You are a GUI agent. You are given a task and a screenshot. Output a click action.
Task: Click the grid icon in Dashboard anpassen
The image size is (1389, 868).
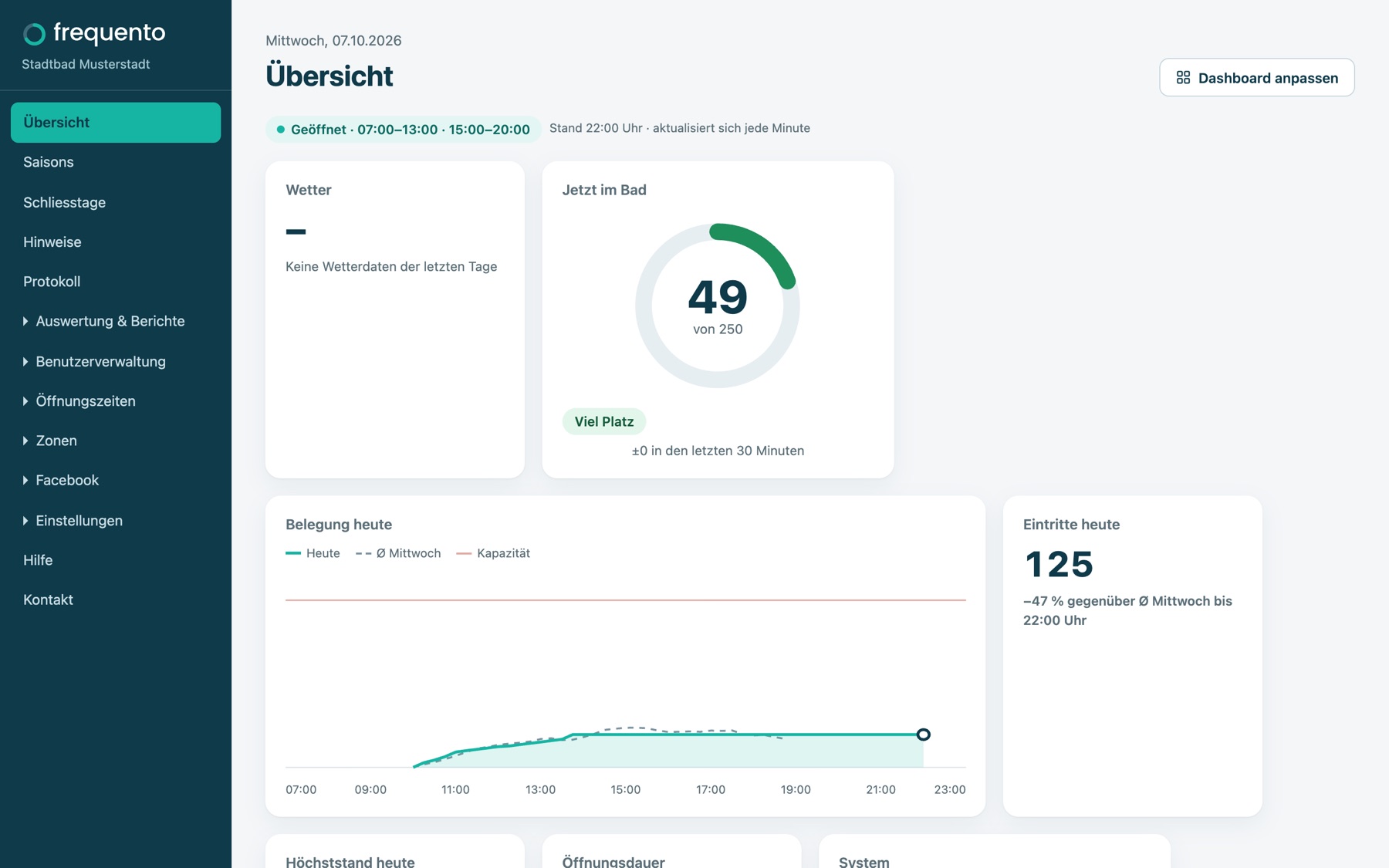point(1183,78)
